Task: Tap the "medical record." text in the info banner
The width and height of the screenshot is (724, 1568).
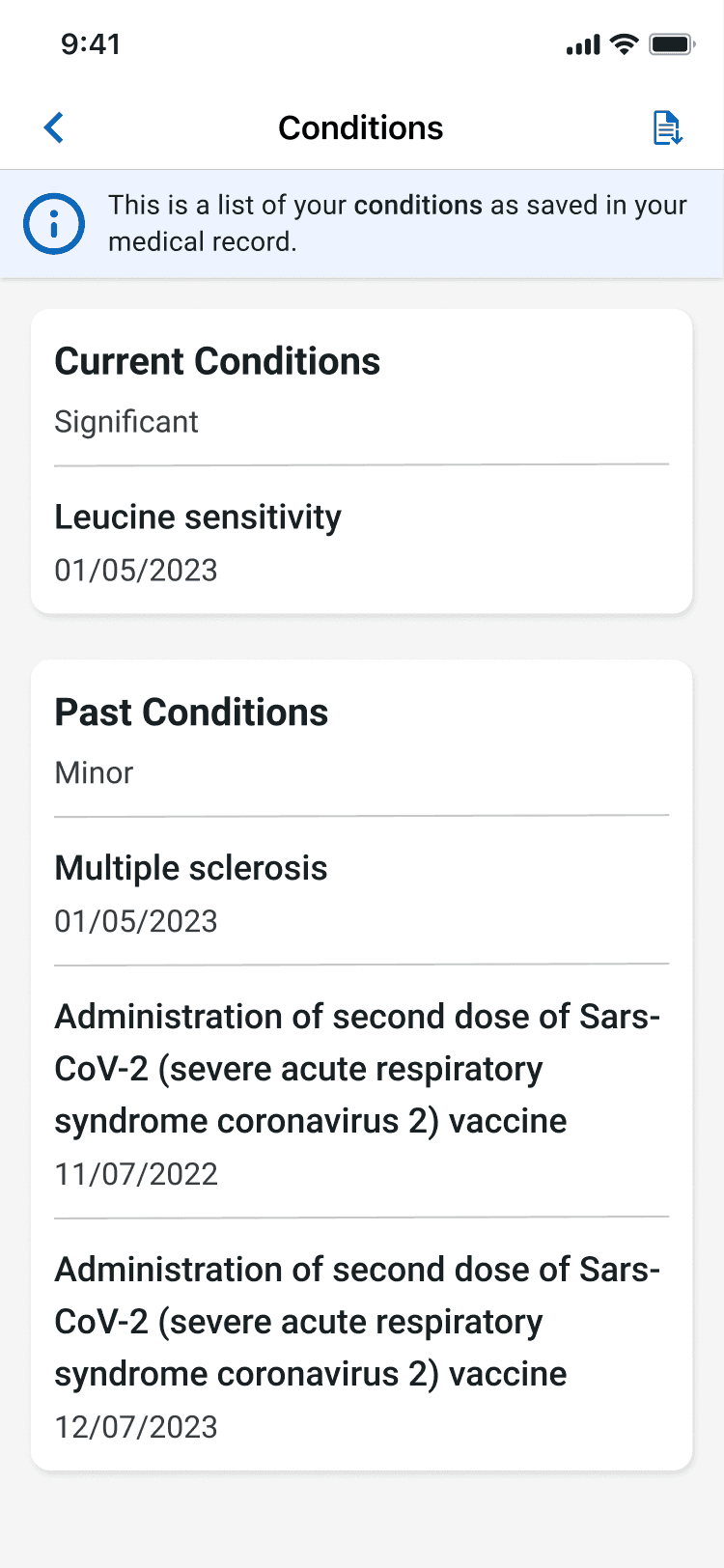Action: (202, 241)
